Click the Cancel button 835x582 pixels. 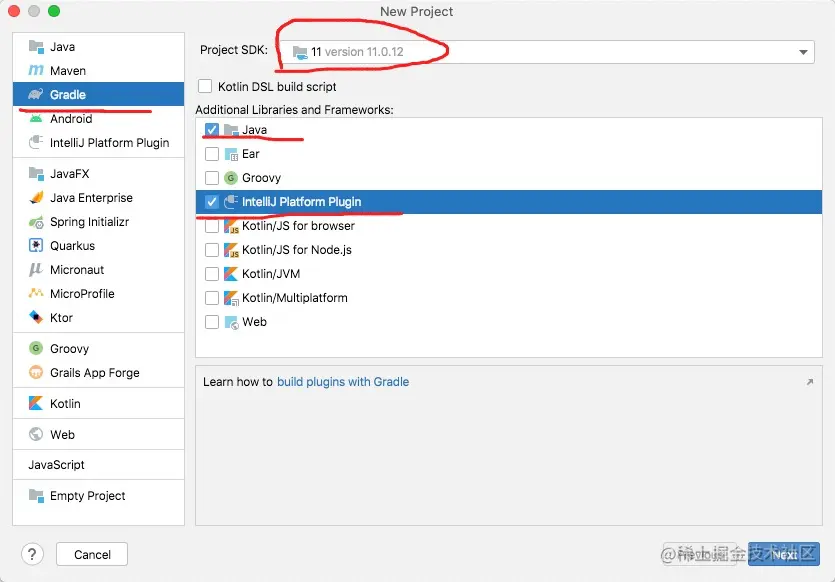[x=92, y=554]
